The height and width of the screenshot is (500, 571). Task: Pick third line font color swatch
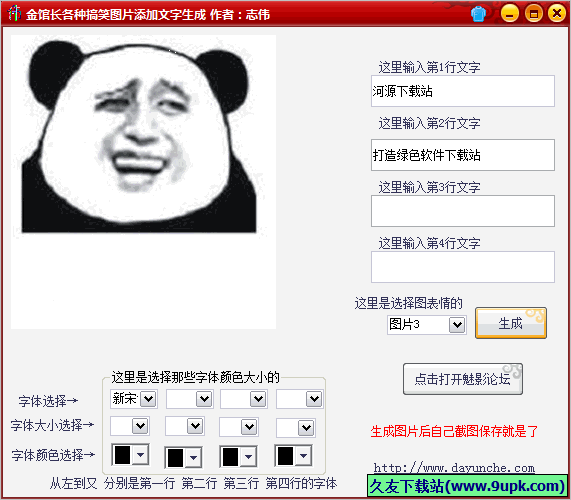(231, 457)
